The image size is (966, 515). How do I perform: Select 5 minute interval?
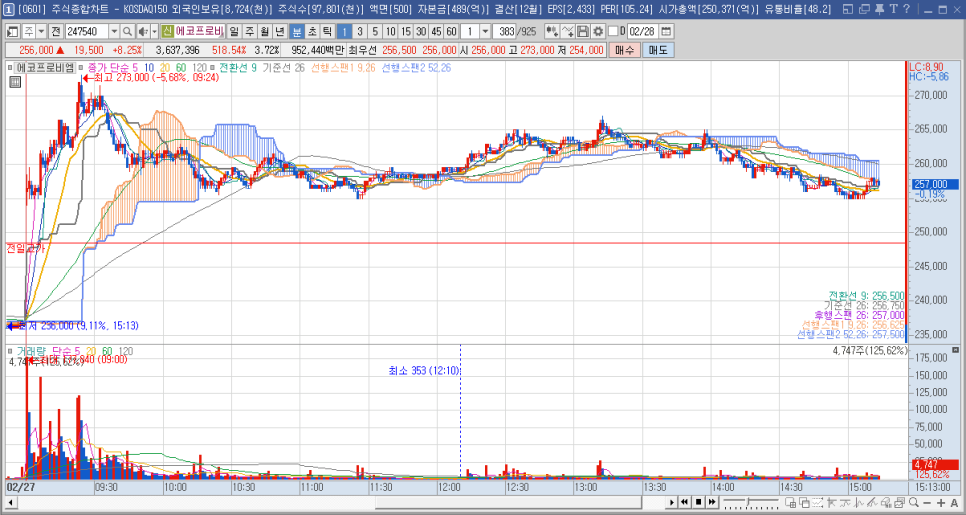[x=375, y=31]
